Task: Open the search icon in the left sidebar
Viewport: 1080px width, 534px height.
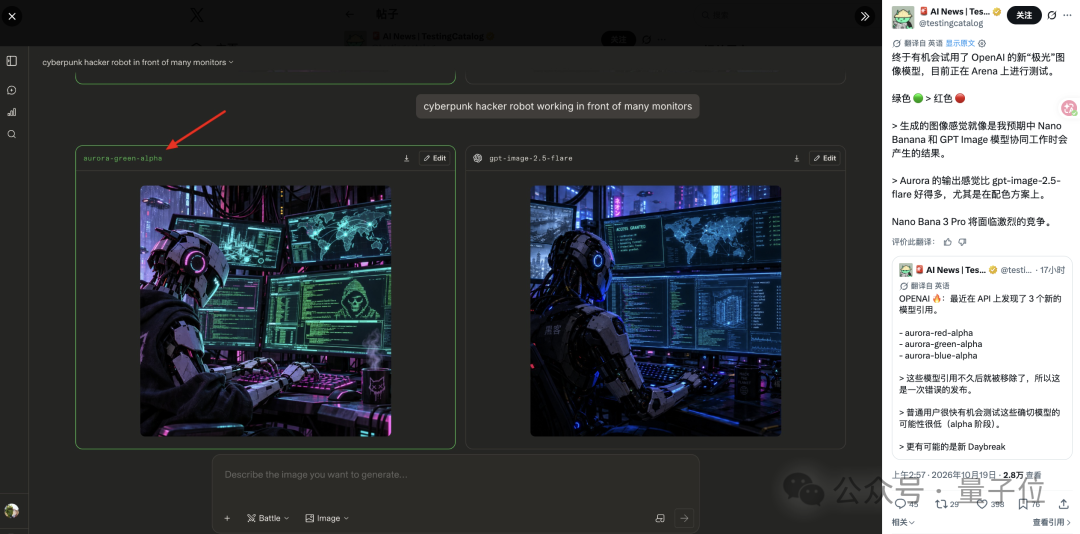Action: coord(12,134)
